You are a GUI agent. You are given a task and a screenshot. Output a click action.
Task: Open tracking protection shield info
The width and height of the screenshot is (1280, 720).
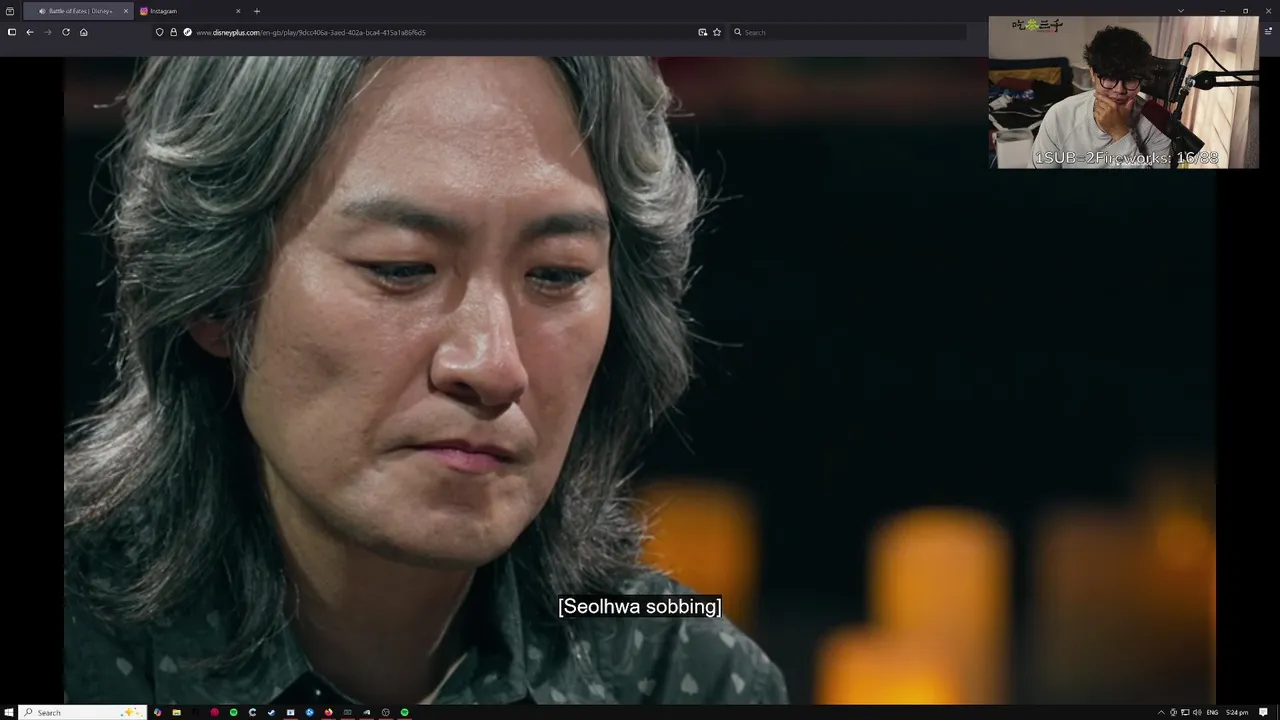[159, 32]
